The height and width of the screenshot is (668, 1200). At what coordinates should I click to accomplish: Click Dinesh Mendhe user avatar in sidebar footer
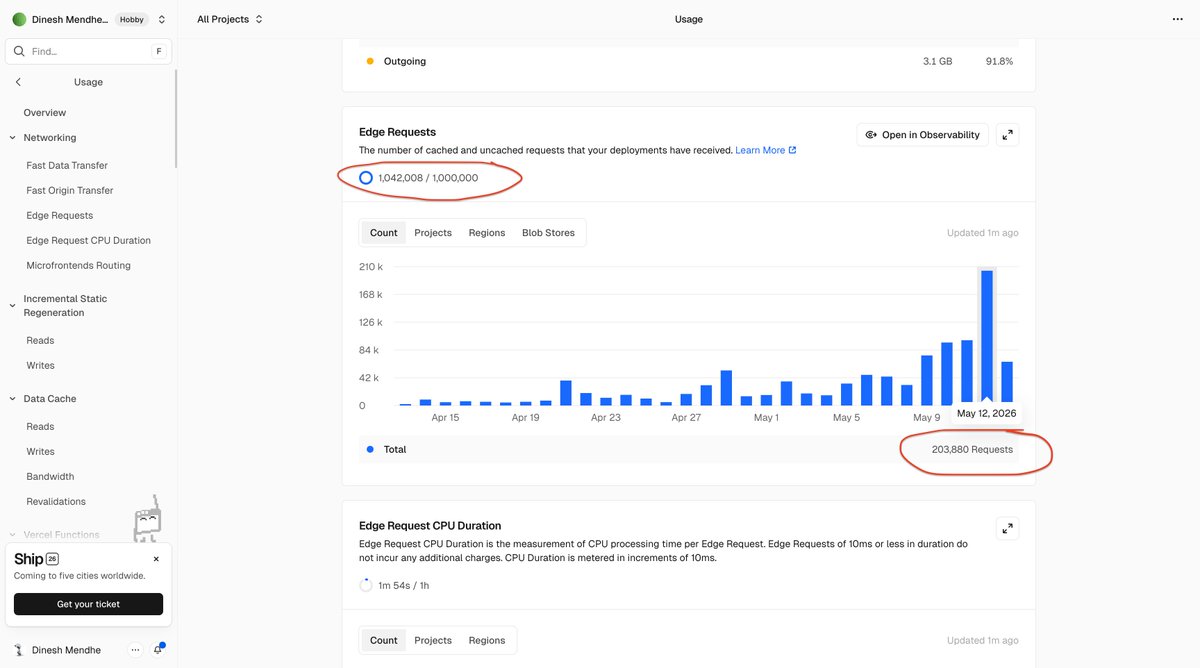[18, 650]
